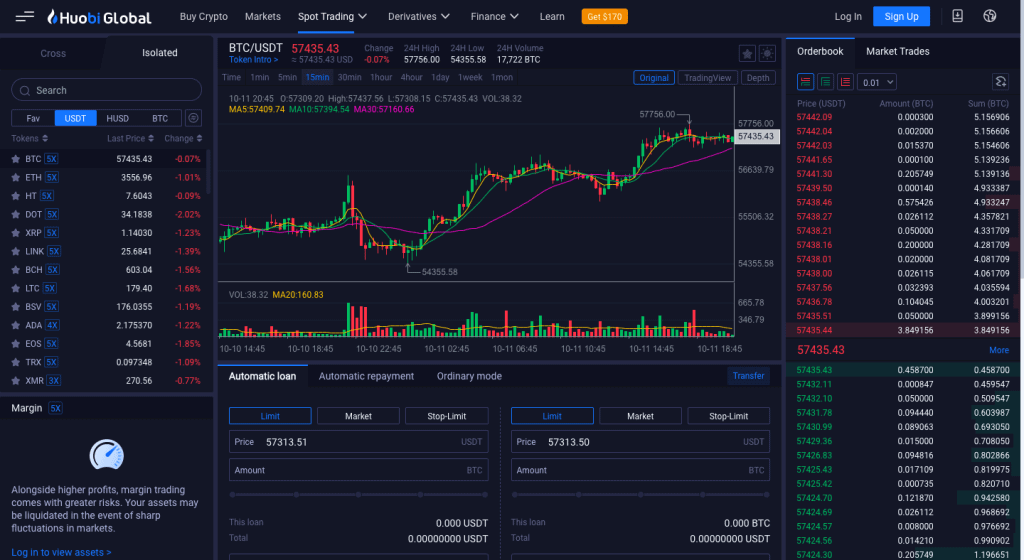Open the app download icon in header
1024x560 pixels.
click(957, 16)
